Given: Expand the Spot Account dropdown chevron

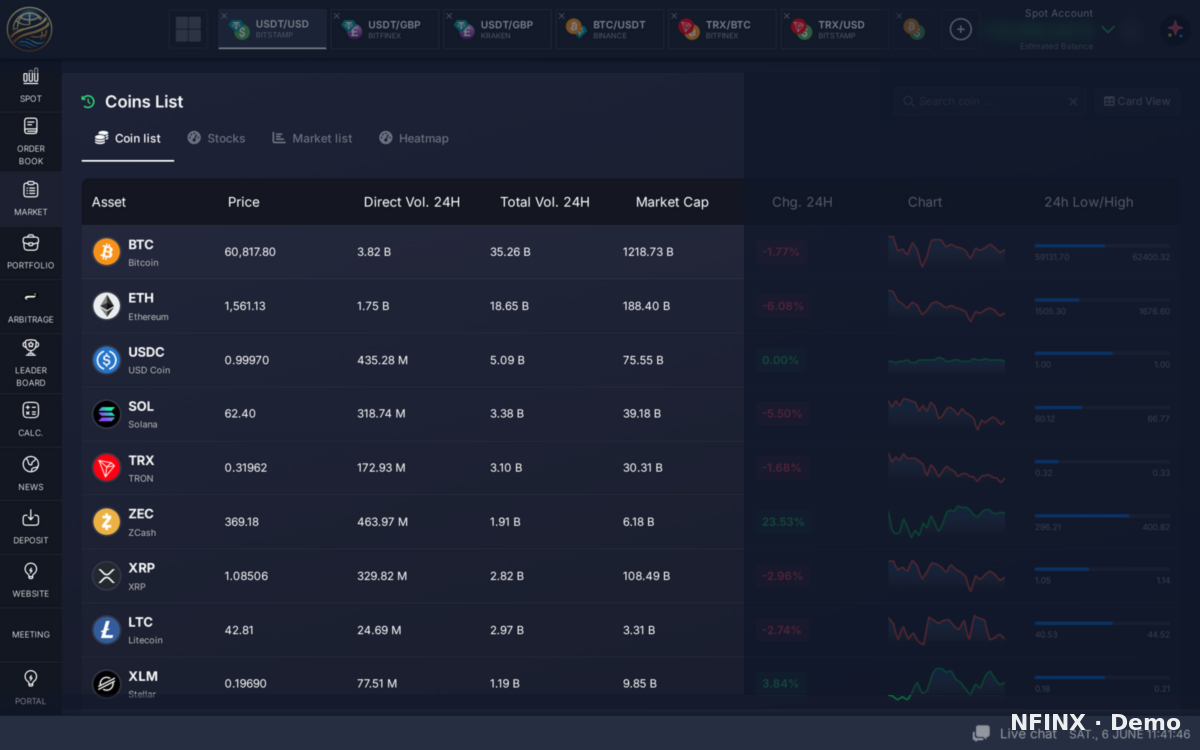Looking at the screenshot, I should [x=1107, y=30].
